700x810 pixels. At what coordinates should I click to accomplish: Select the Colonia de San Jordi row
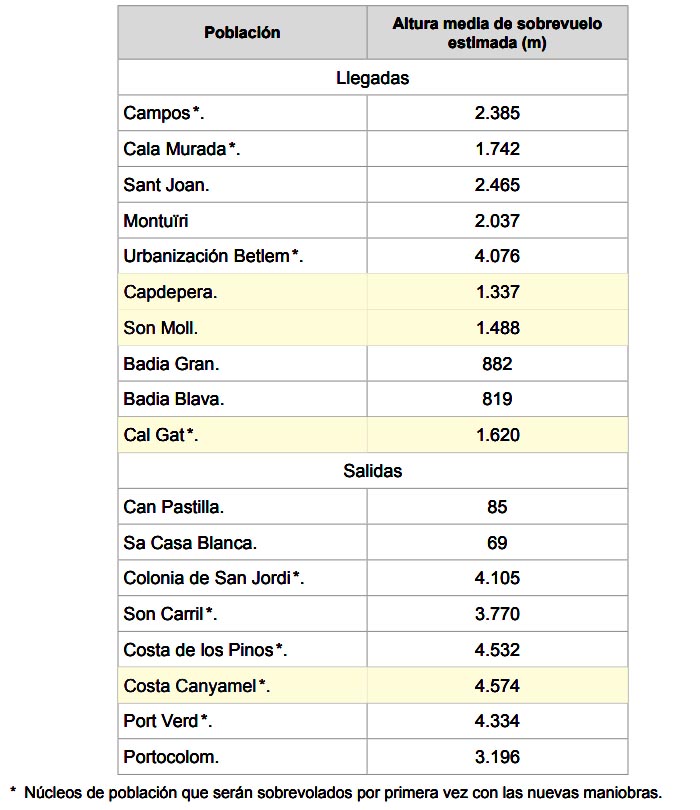(372, 578)
